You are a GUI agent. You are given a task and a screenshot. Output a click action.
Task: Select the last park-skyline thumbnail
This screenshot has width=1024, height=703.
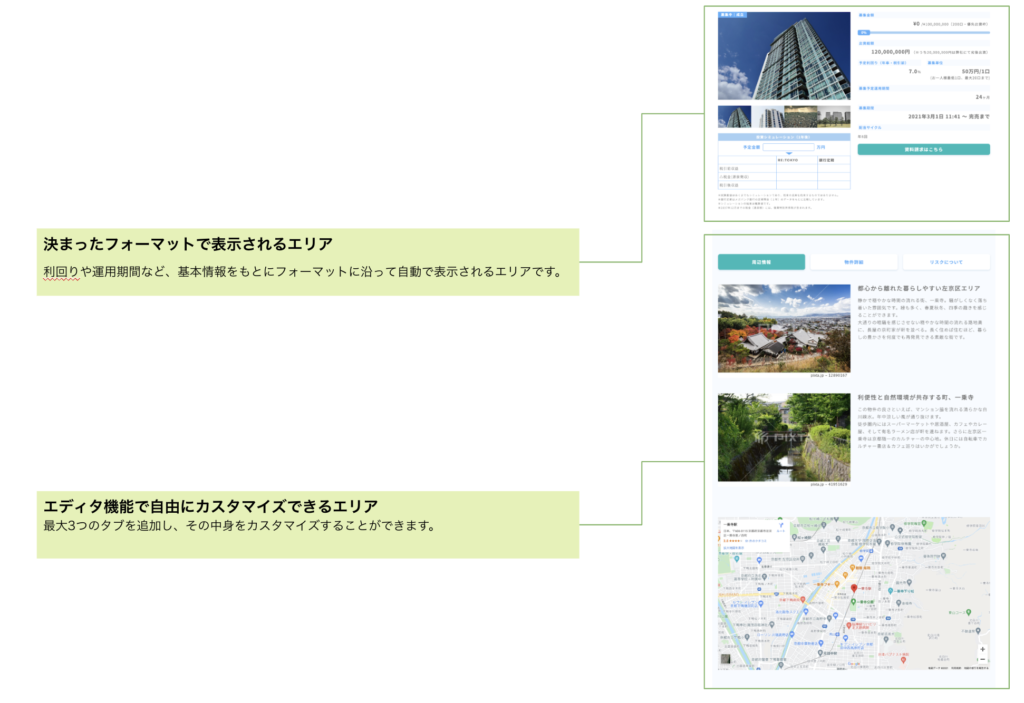point(834,117)
